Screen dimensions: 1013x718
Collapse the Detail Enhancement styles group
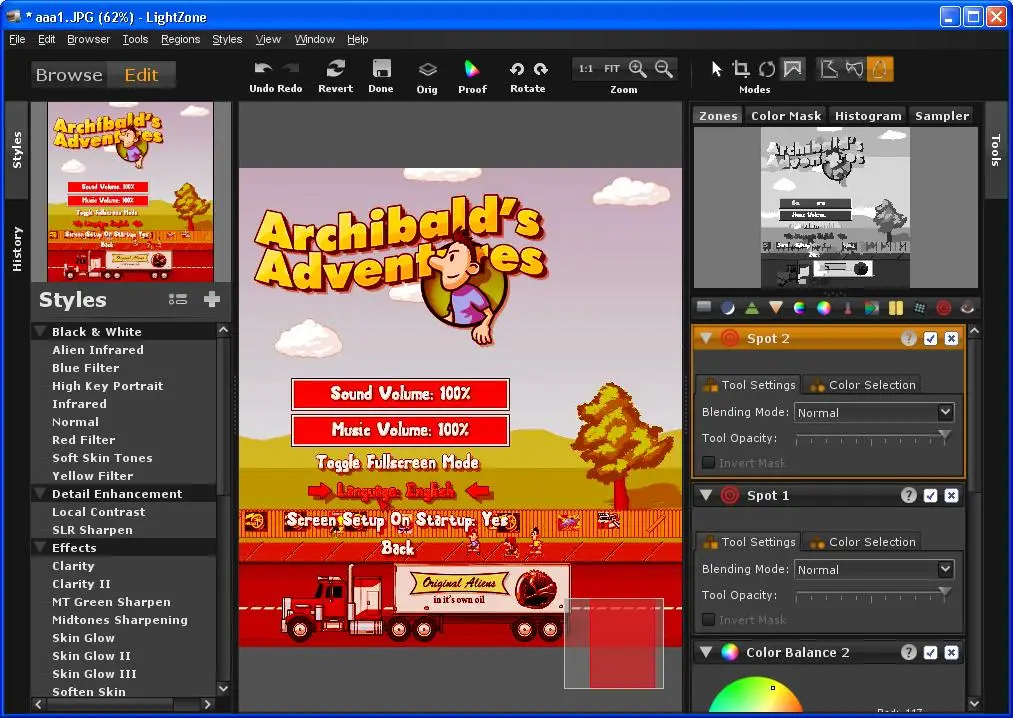tap(39, 494)
